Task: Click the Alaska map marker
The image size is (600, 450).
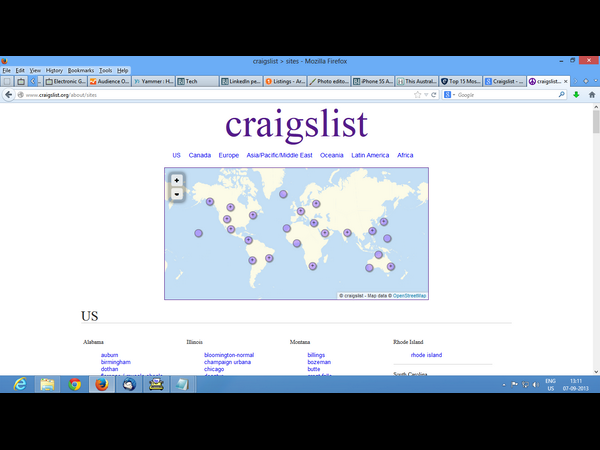Action: tap(210, 201)
